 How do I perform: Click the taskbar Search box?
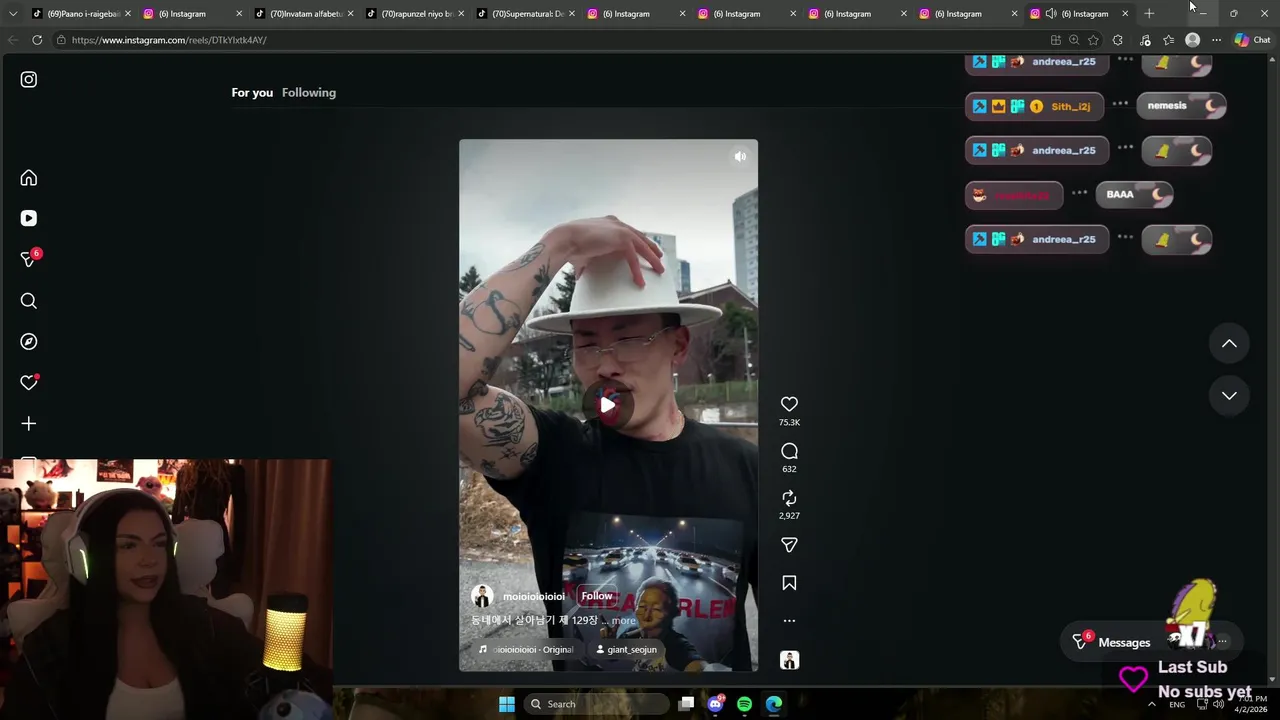[597, 704]
